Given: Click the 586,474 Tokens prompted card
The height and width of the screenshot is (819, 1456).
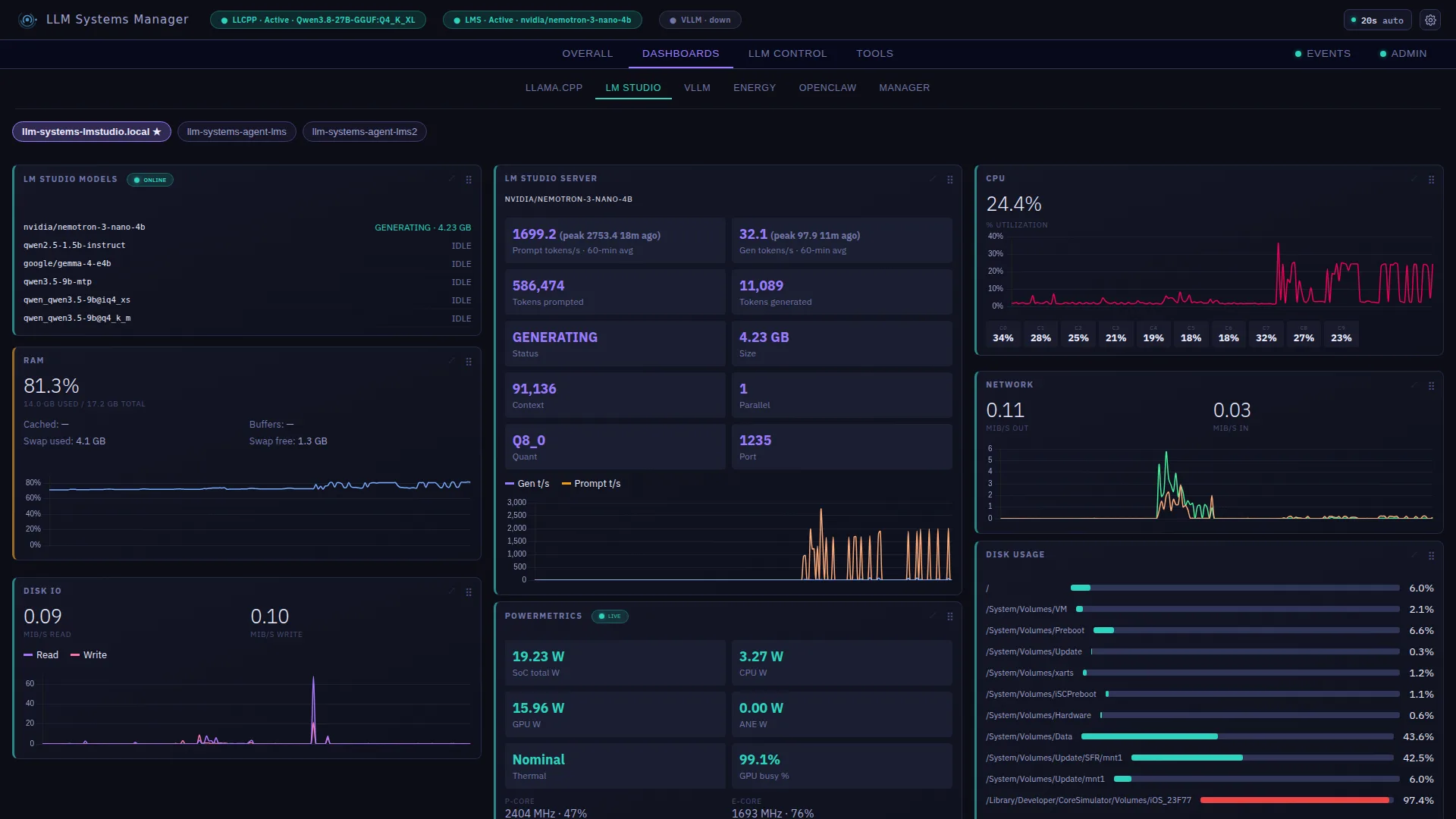Looking at the screenshot, I should click(615, 292).
